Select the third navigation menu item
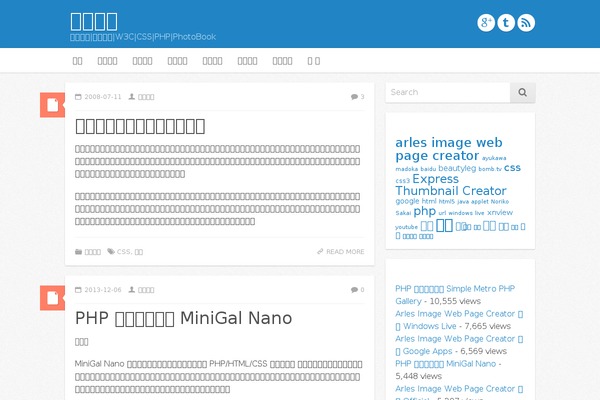Image resolution: width=600 pixels, height=400 pixels. (x=142, y=61)
